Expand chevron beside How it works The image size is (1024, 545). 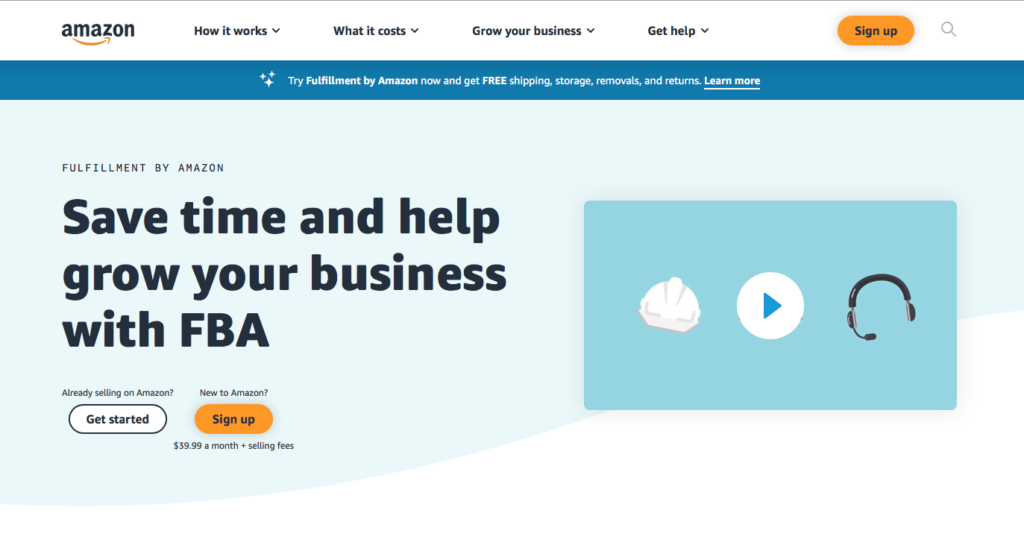276,31
